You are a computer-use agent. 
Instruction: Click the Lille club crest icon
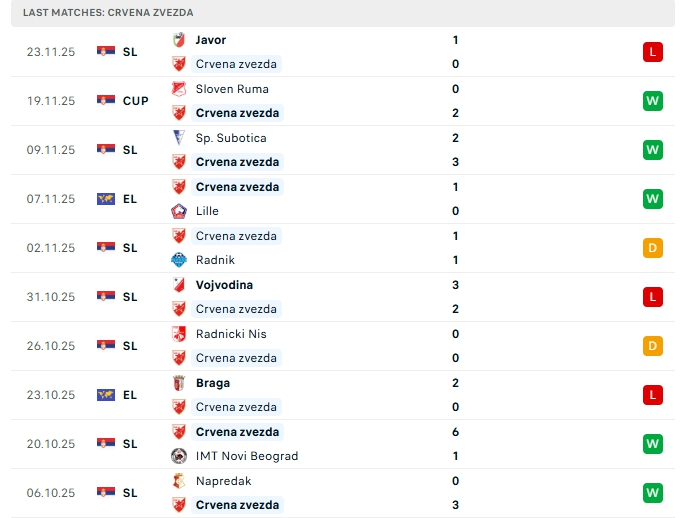click(x=179, y=211)
